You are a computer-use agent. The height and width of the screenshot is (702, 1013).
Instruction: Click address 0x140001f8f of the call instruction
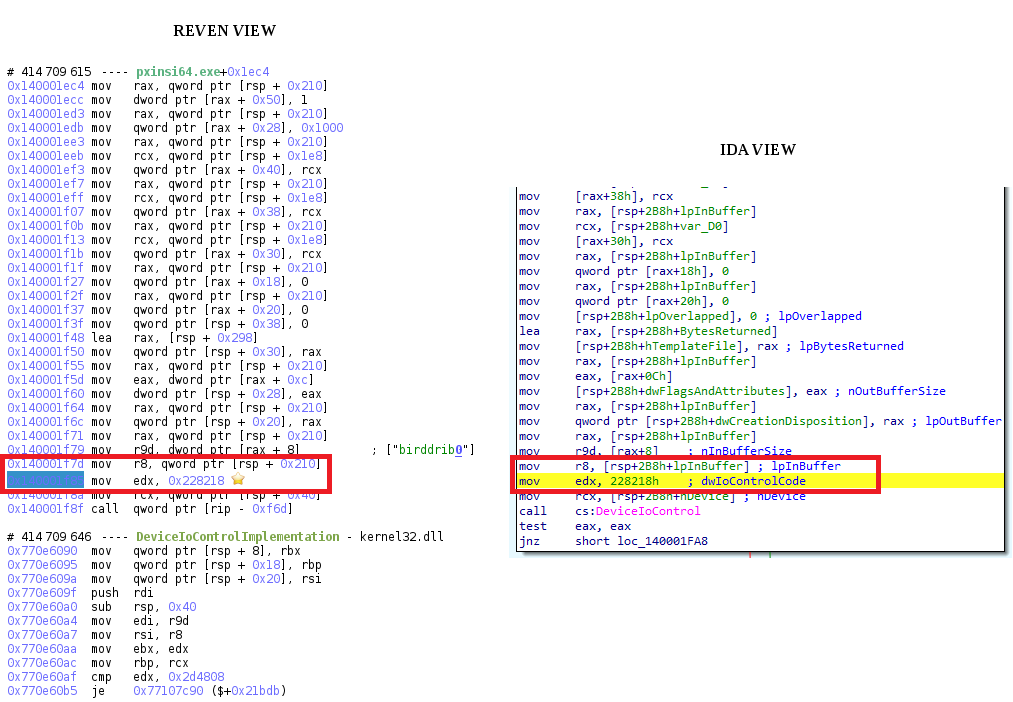pyautogui.click(x=45, y=508)
